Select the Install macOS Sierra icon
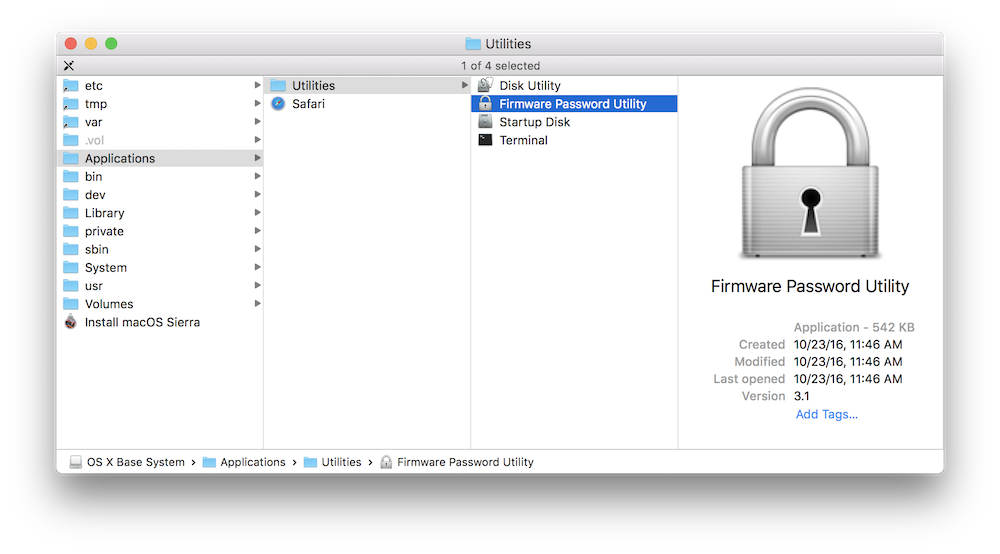 click(x=71, y=322)
